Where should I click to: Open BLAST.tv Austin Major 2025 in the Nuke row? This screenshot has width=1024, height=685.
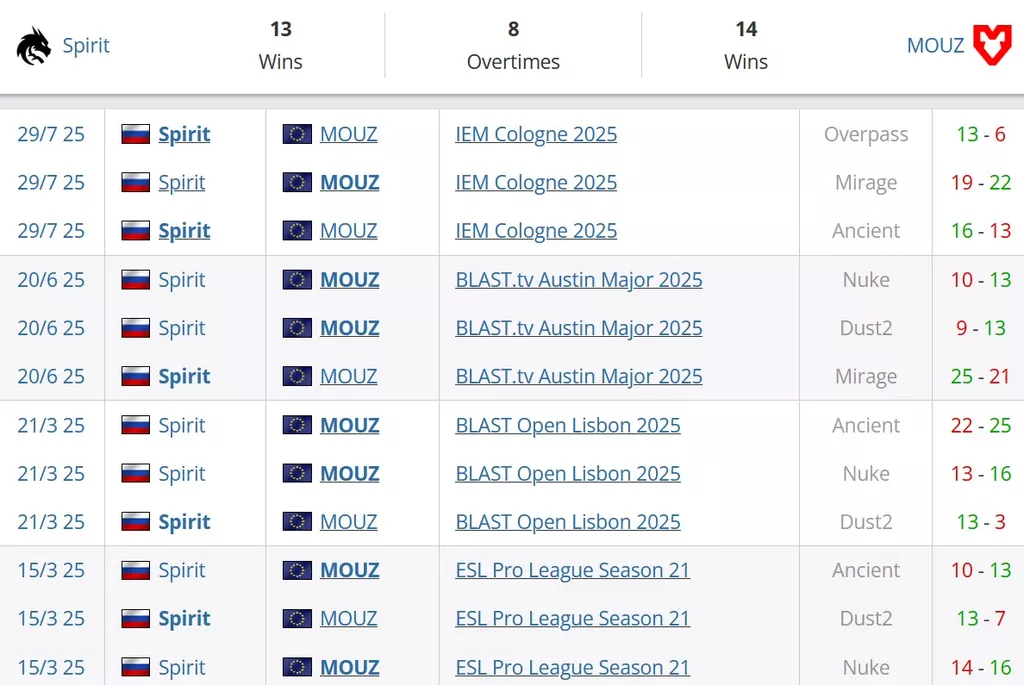tap(579, 279)
